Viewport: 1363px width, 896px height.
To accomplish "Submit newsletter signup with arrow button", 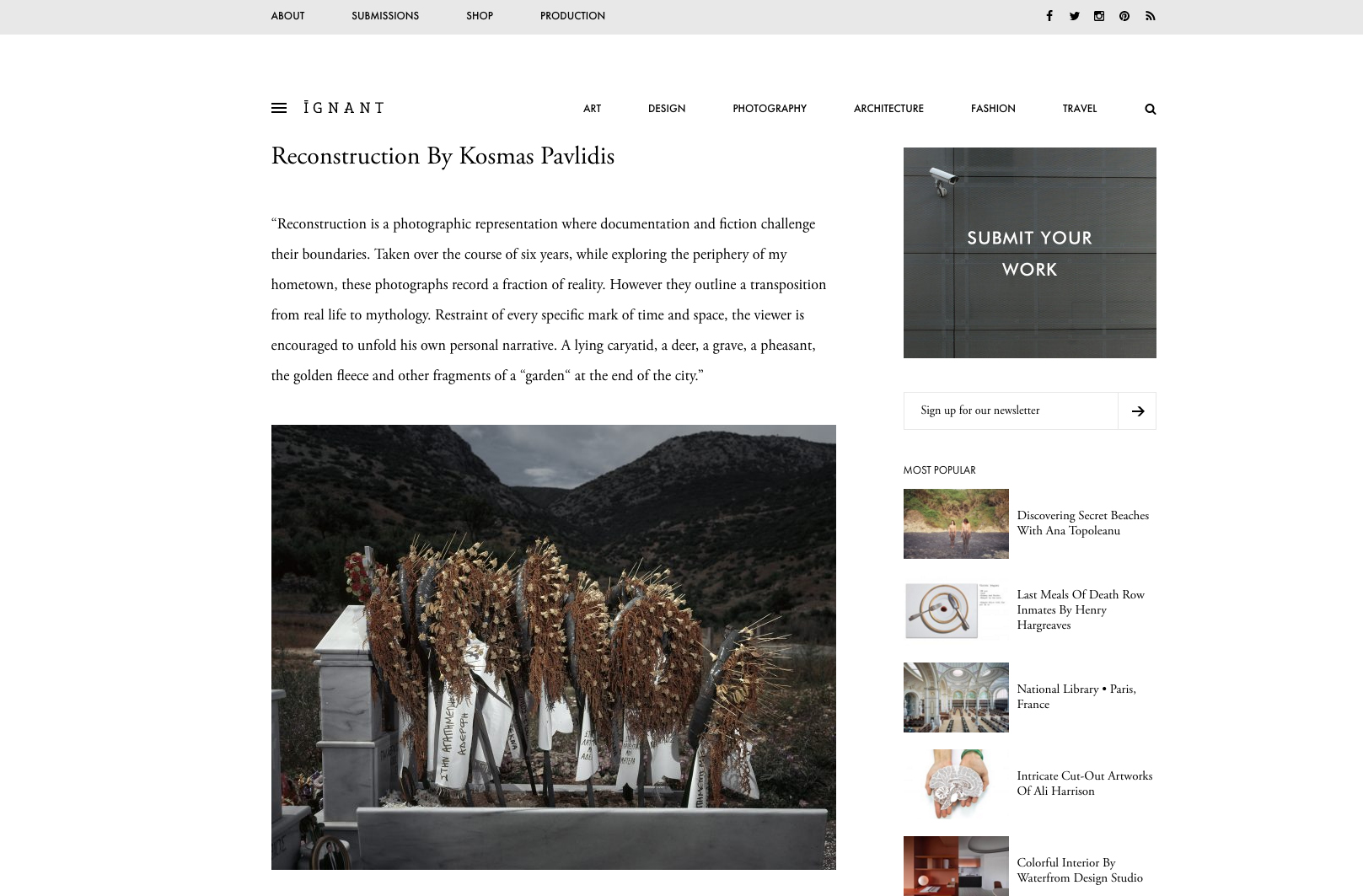I will point(1137,411).
